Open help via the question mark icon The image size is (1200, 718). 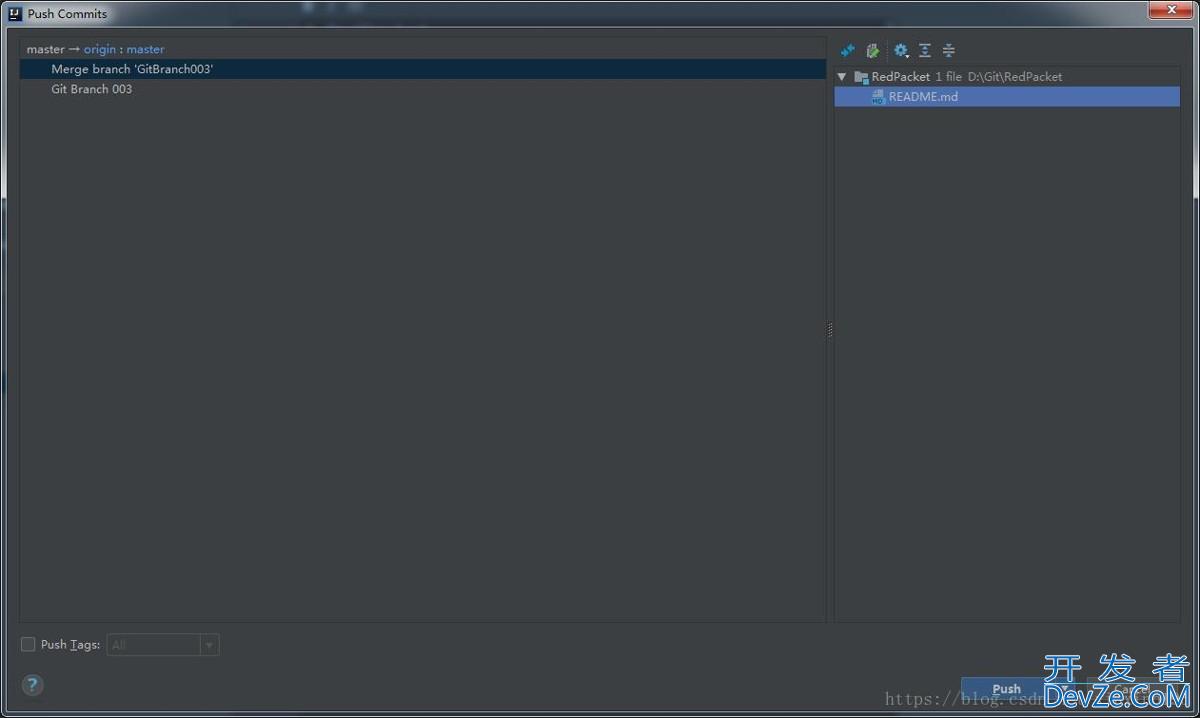[32, 685]
